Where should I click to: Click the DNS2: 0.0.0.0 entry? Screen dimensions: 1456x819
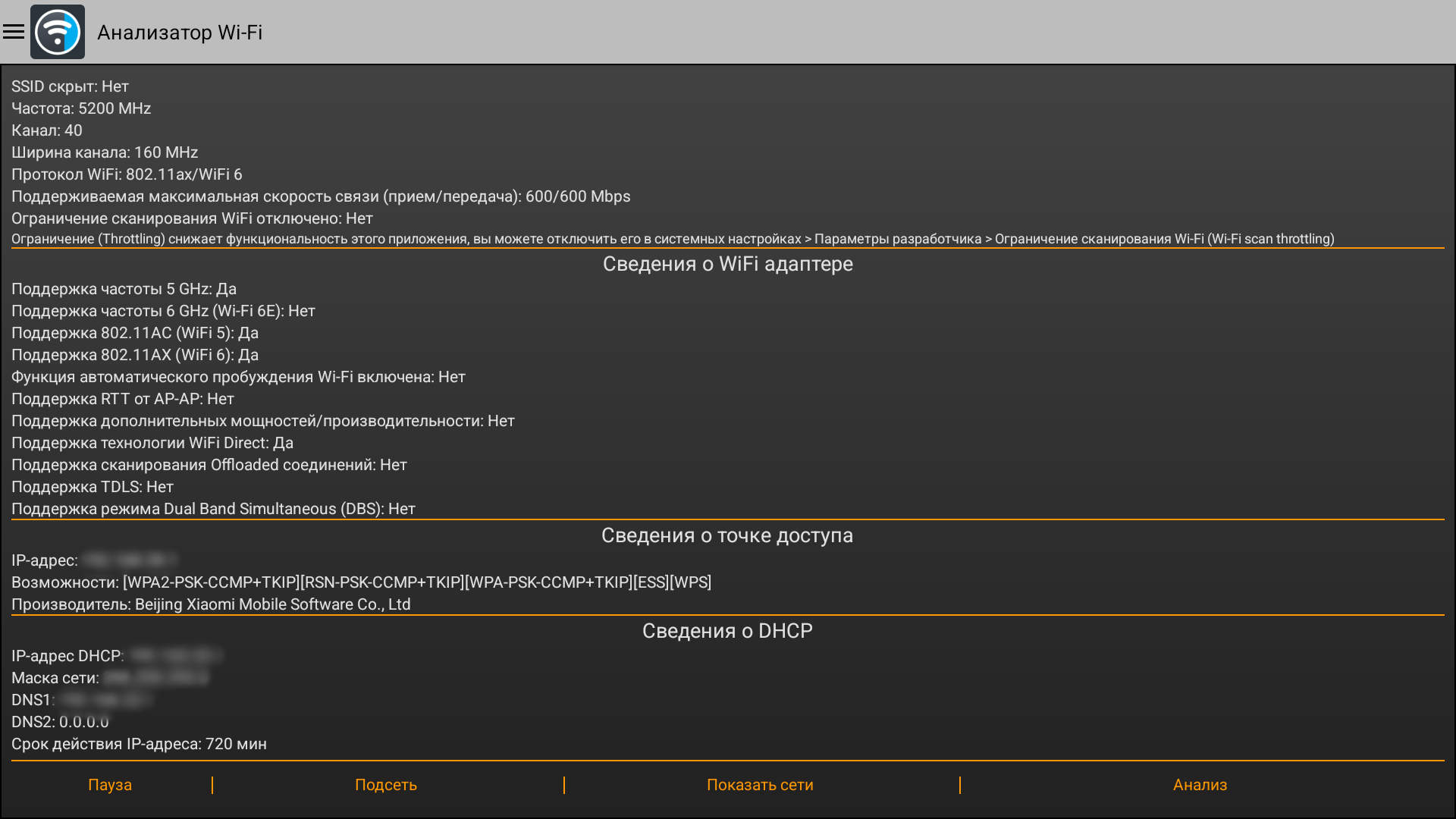pyautogui.click(x=60, y=722)
